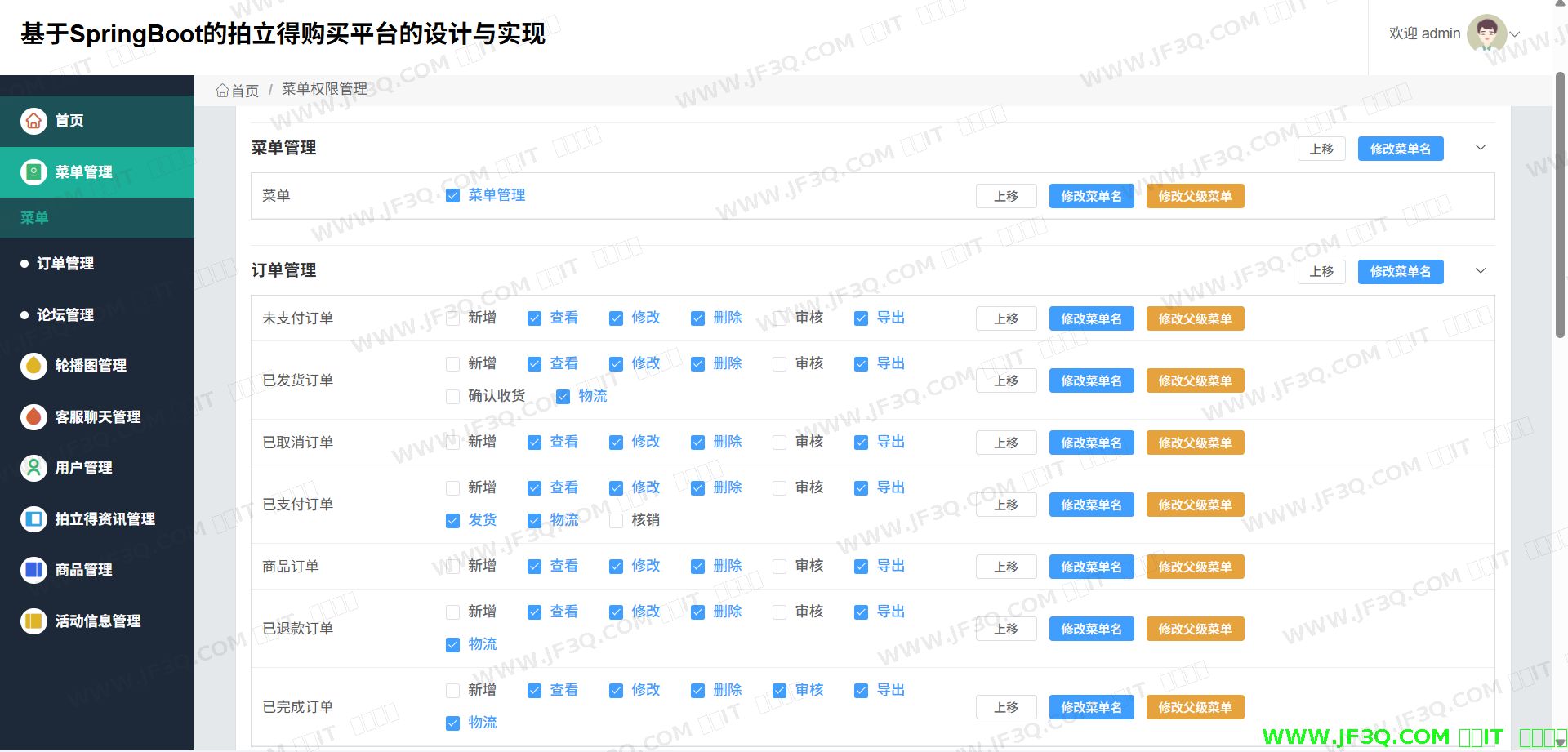This screenshot has height=752, width=1568.
Task: Click the 客服聊天管理 sidebar icon
Action: coord(33,417)
